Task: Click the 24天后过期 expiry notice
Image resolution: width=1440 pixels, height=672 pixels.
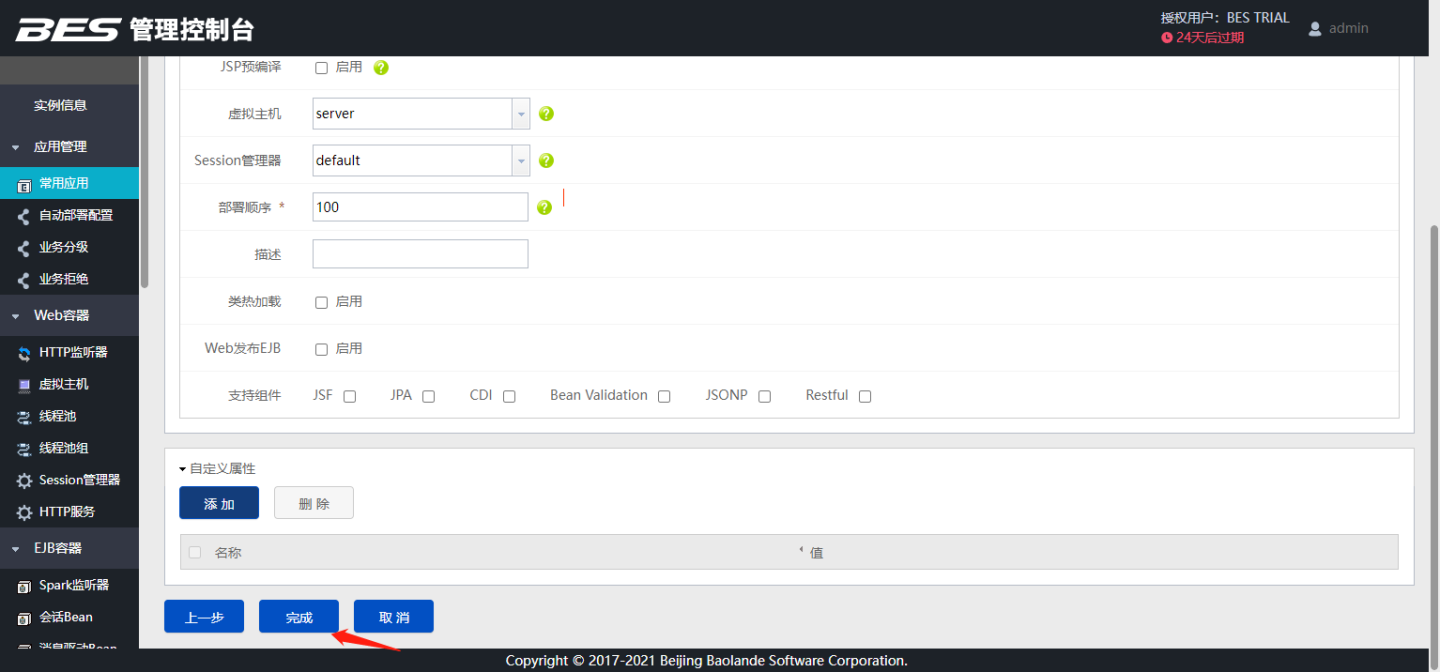Action: pyautogui.click(x=1210, y=38)
